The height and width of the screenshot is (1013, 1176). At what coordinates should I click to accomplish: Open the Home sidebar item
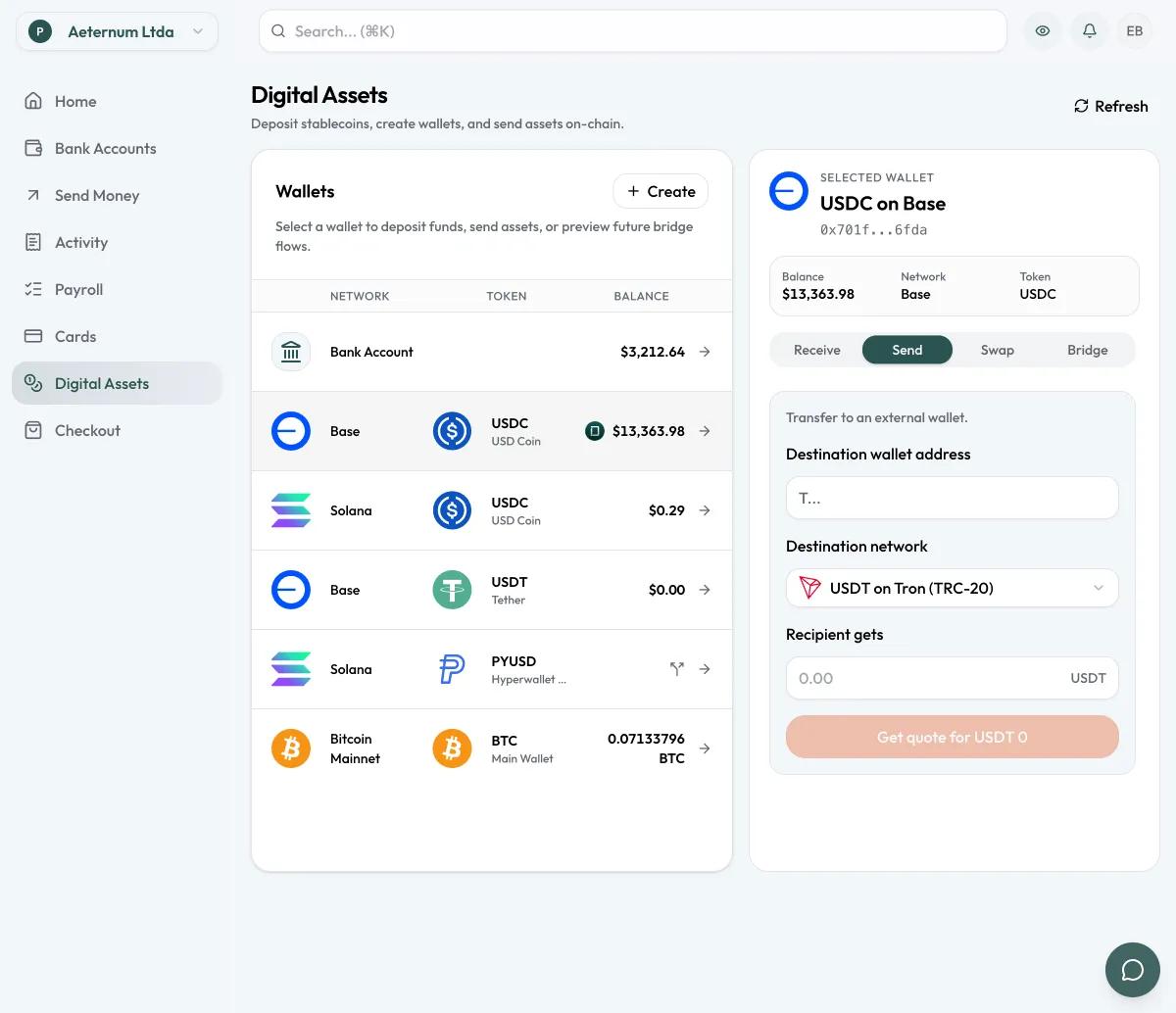(x=118, y=101)
